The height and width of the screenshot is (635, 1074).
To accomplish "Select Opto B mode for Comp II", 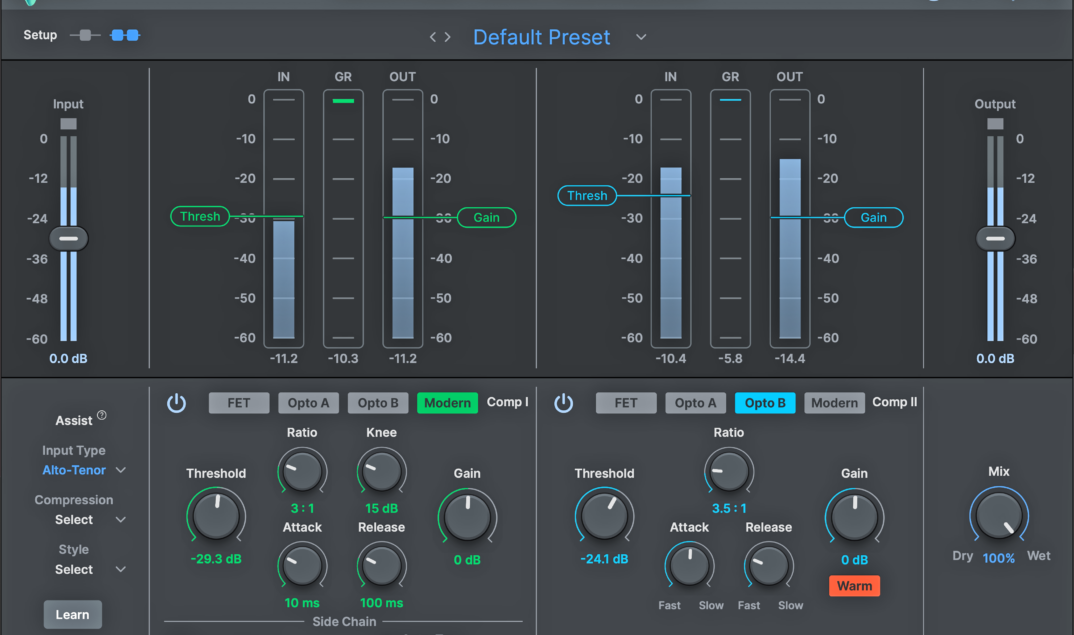I will coord(765,403).
